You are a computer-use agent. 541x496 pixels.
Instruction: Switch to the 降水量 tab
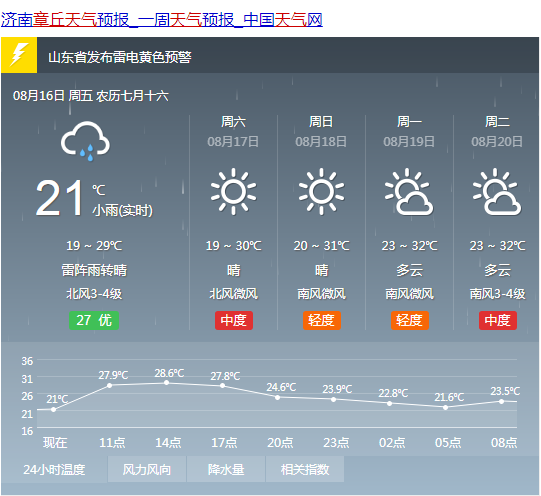pos(226,469)
